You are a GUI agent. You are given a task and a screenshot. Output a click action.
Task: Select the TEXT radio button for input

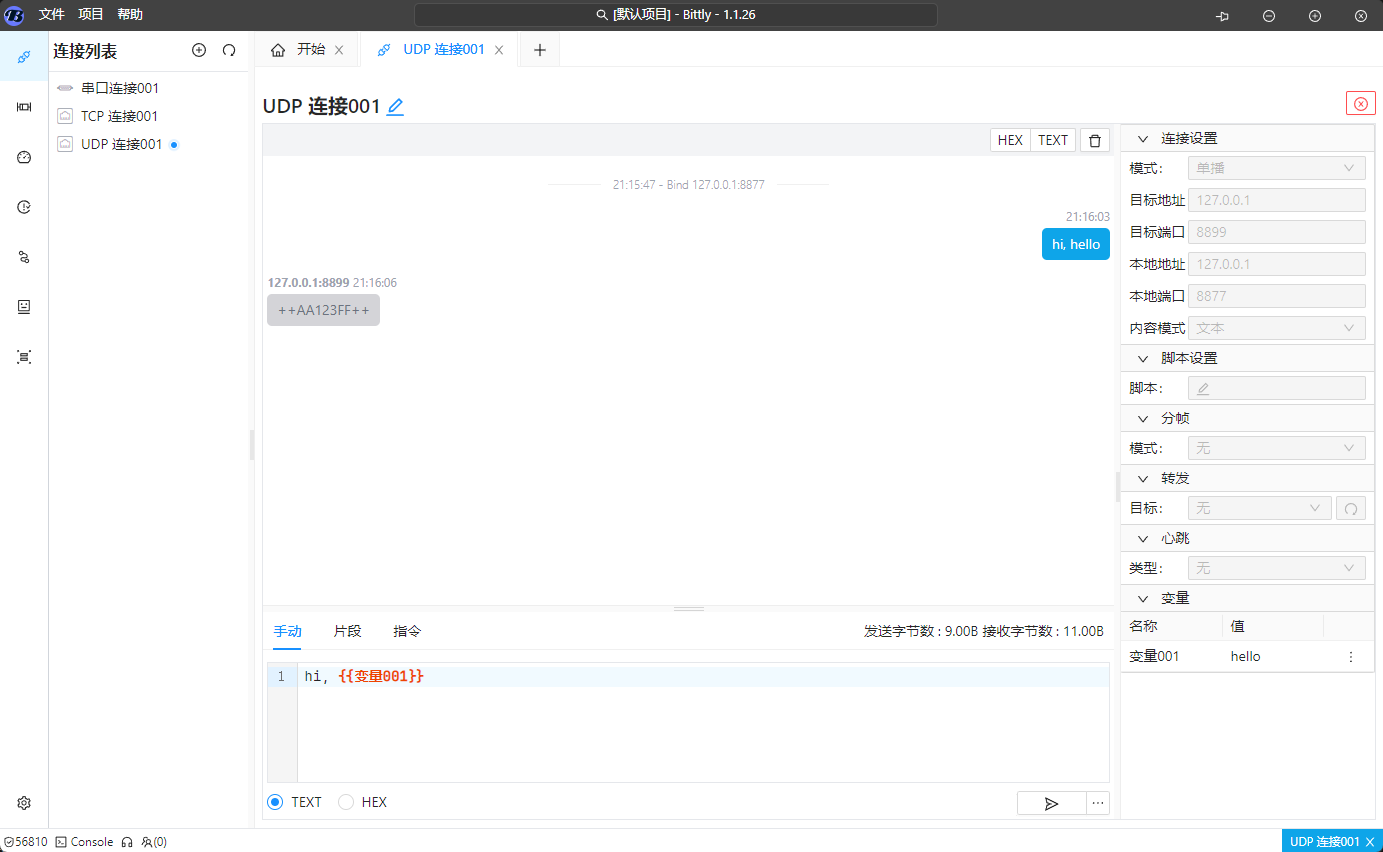coord(275,802)
